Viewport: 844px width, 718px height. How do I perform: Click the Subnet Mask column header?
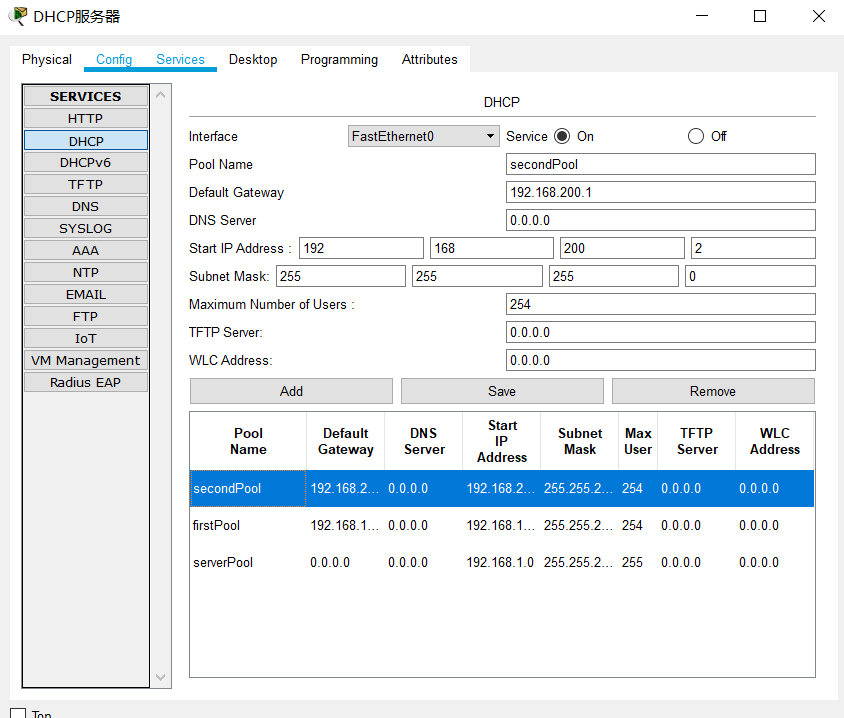tap(580, 441)
